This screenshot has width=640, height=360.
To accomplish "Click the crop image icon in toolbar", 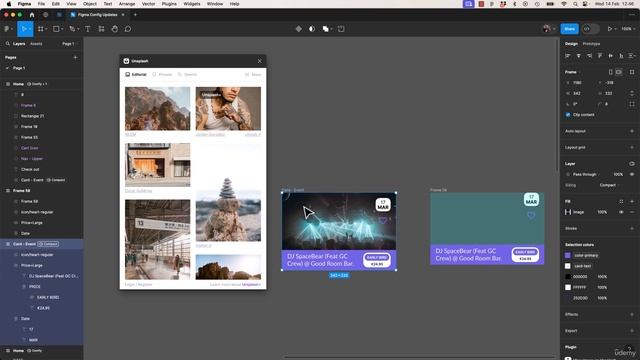I will (341, 29).
